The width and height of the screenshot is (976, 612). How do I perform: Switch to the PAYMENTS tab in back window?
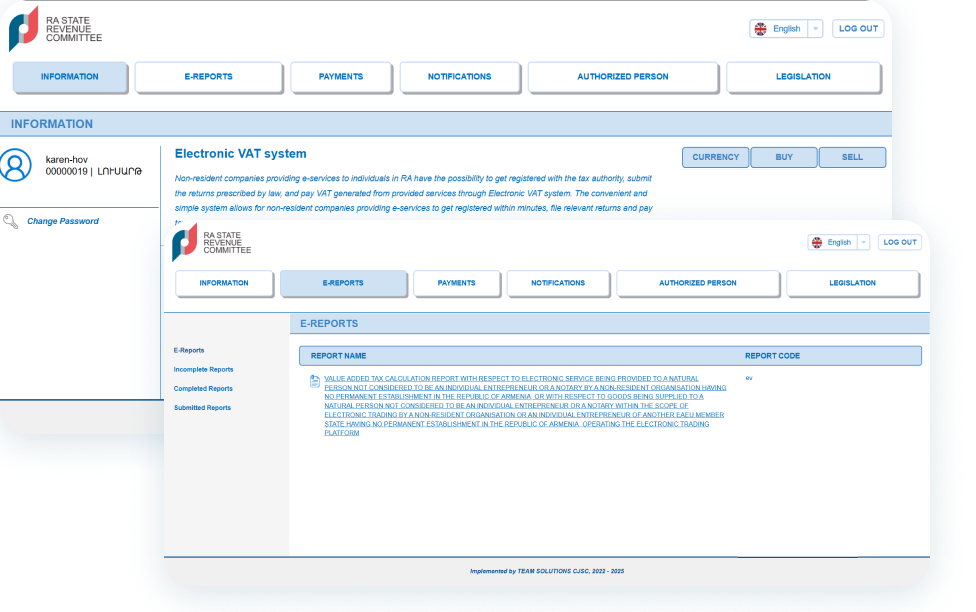point(340,77)
